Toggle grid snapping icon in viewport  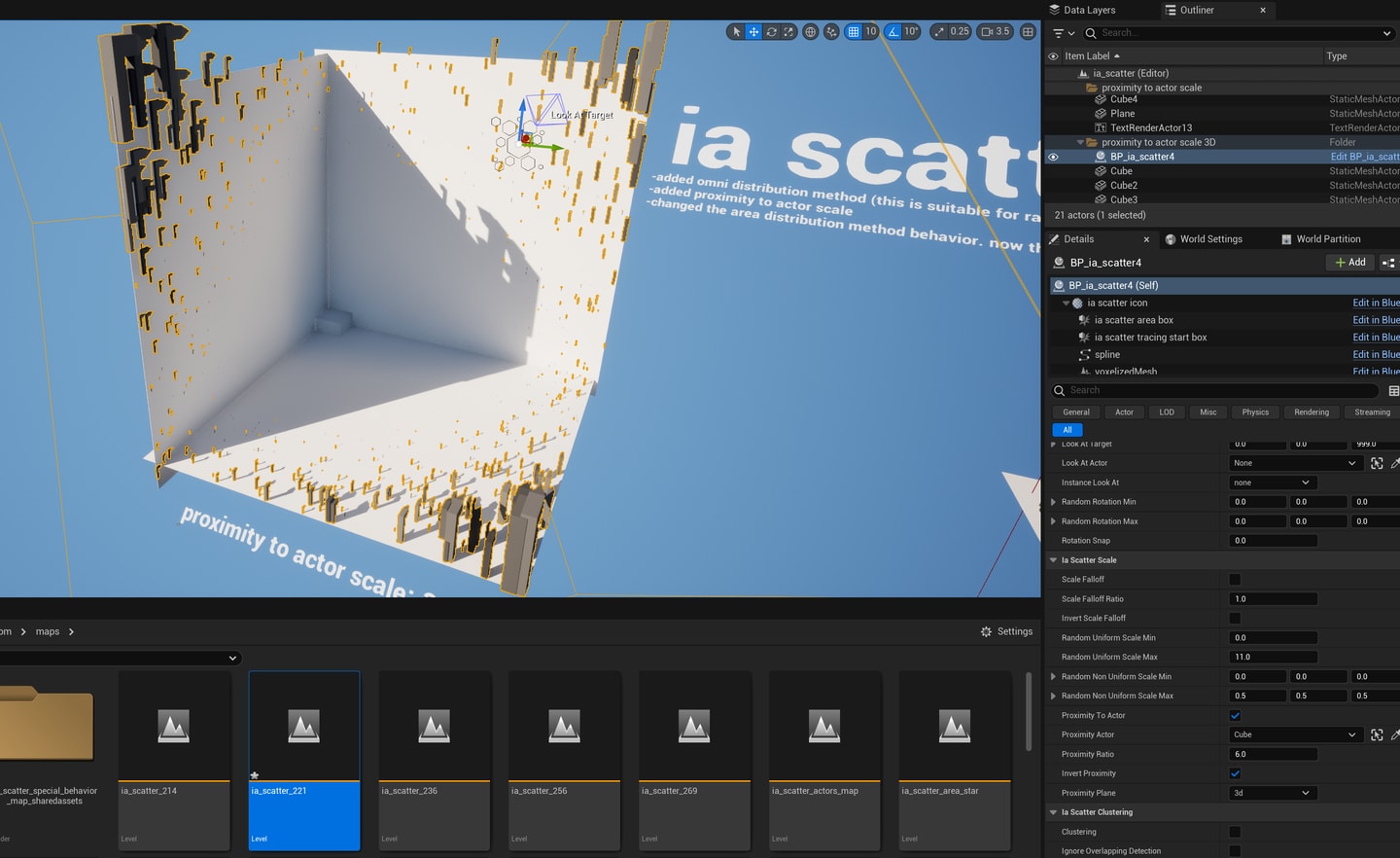tap(854, 32)
